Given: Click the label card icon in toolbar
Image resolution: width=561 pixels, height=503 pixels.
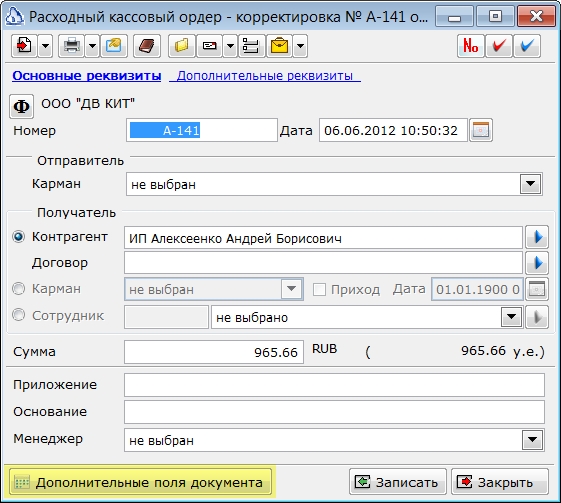Looking at the screenshot, I should point(209,46).
